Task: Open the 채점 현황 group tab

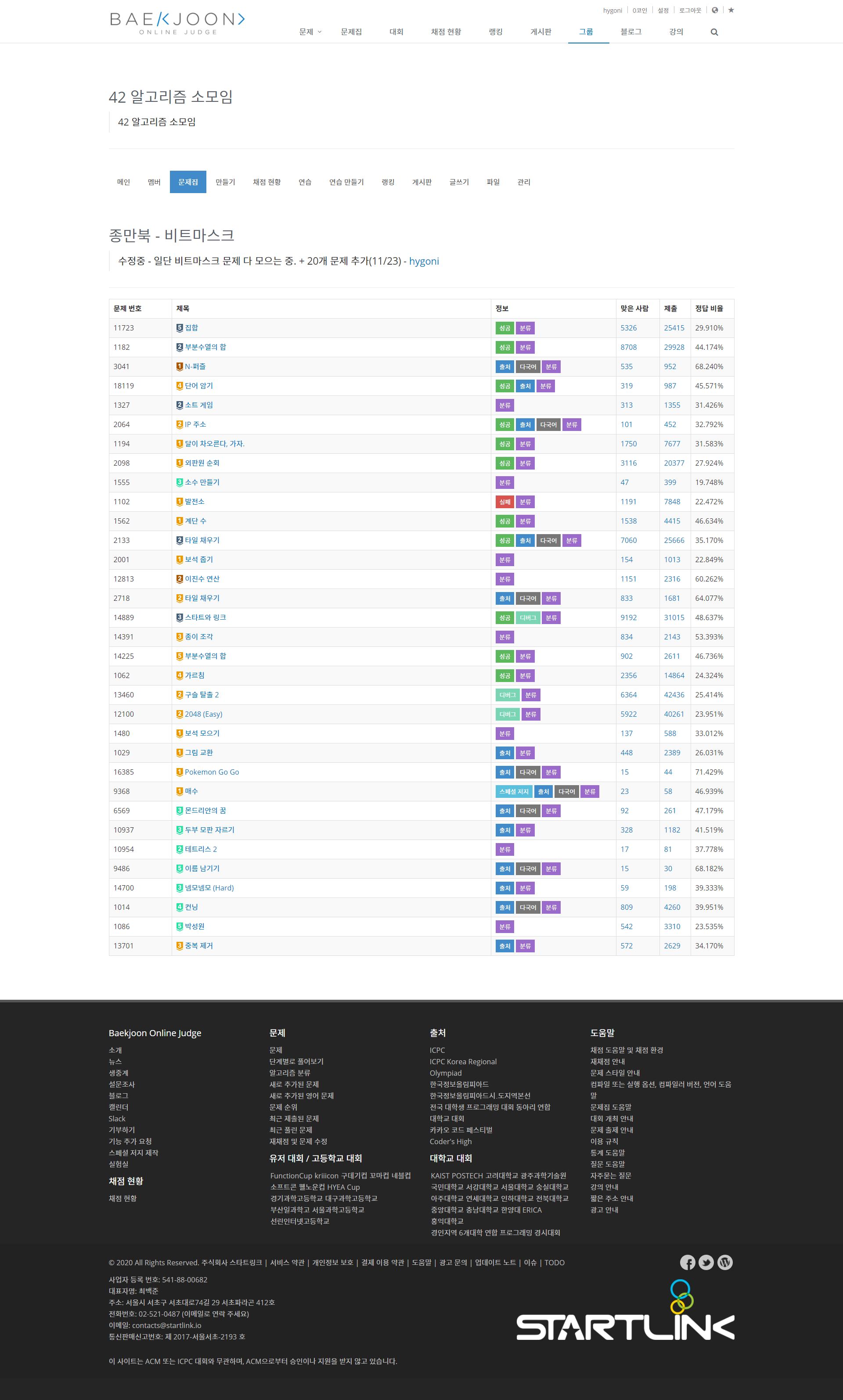Action: tap(267, 182)
